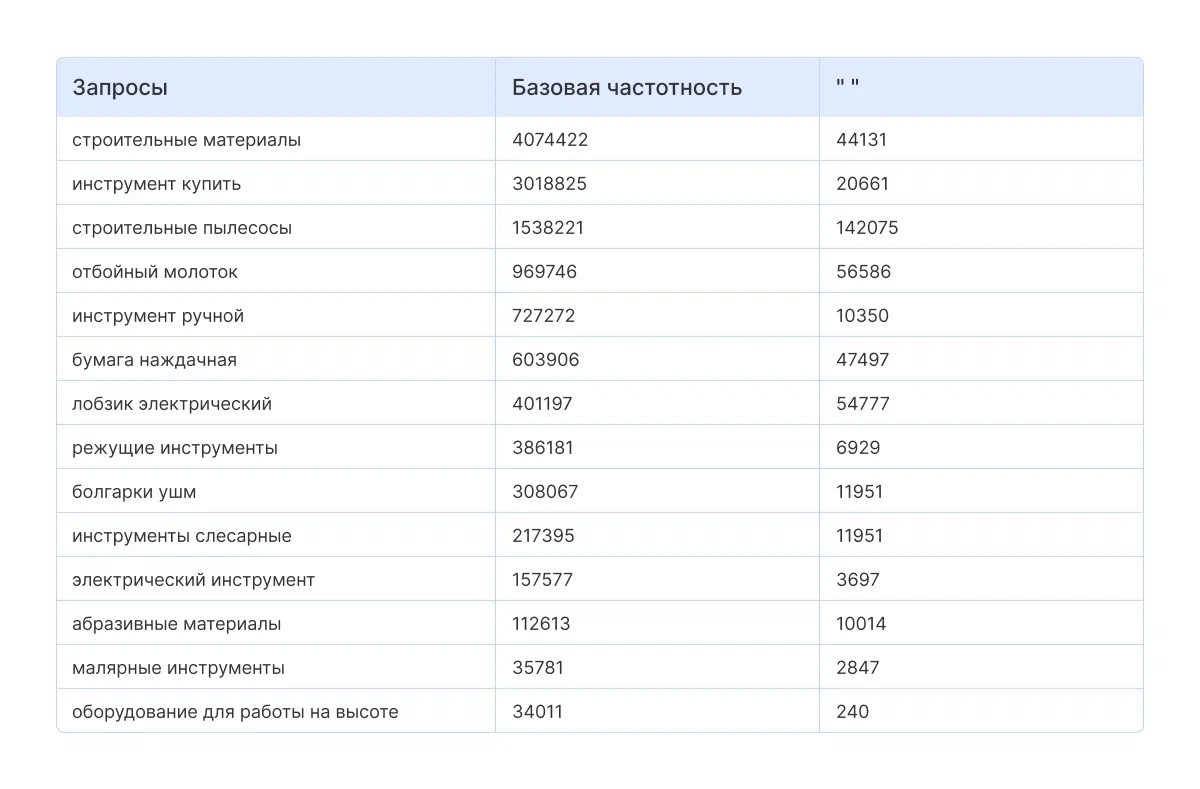Click the "Базовая частотность" column header
The width and height of the screenshot is (1200, 789).
click(x=627, y=87)
